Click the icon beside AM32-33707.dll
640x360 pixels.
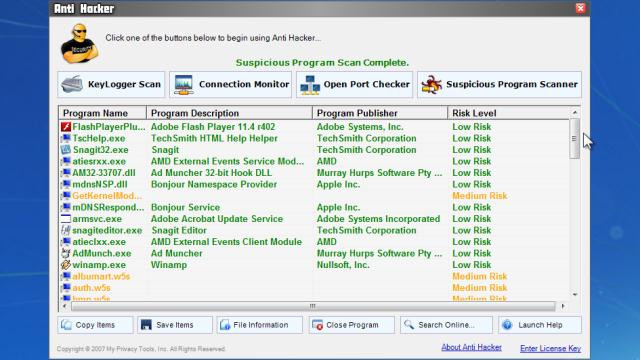pyautogui.click(x=66, y=173)
